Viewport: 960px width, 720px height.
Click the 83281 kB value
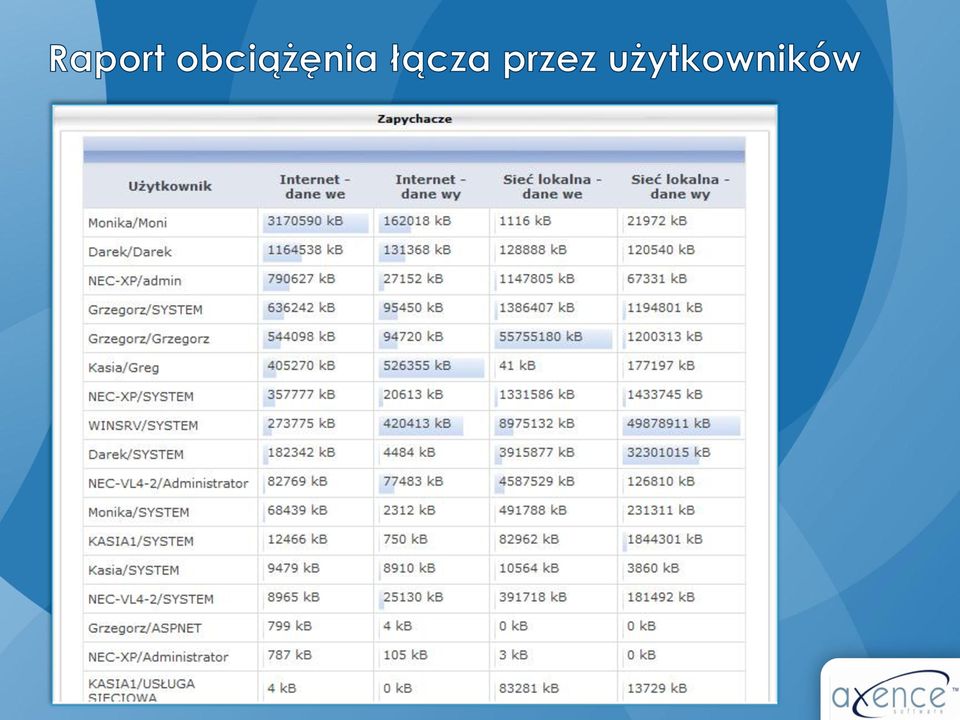click(529, 688)
